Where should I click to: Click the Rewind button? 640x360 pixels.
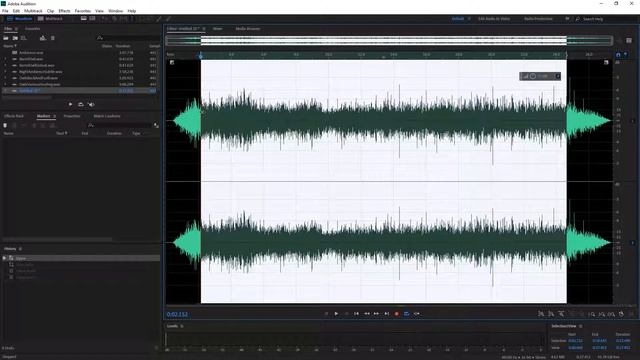point(367,314)
